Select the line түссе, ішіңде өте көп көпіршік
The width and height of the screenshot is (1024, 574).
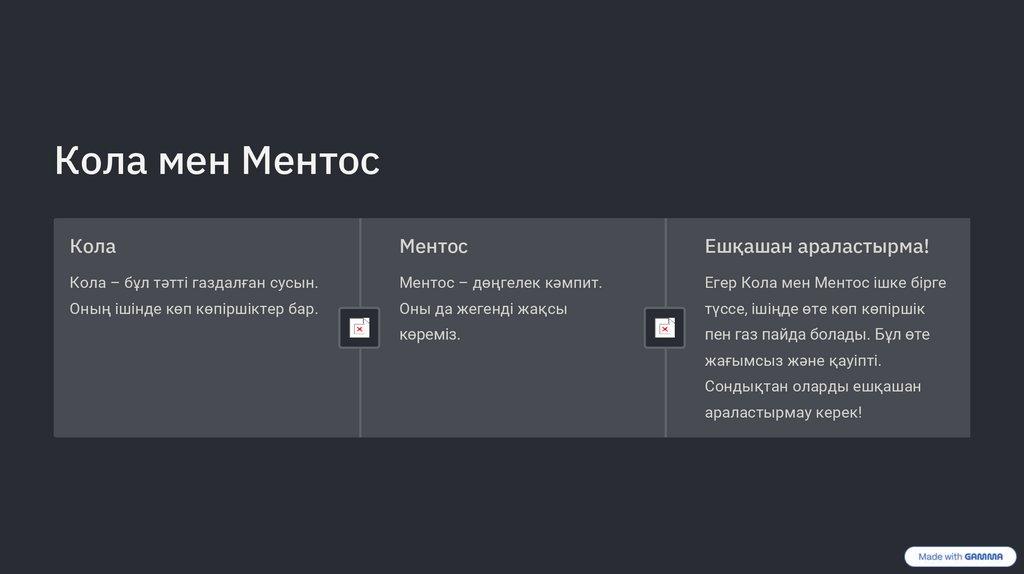tap(814, 309)
